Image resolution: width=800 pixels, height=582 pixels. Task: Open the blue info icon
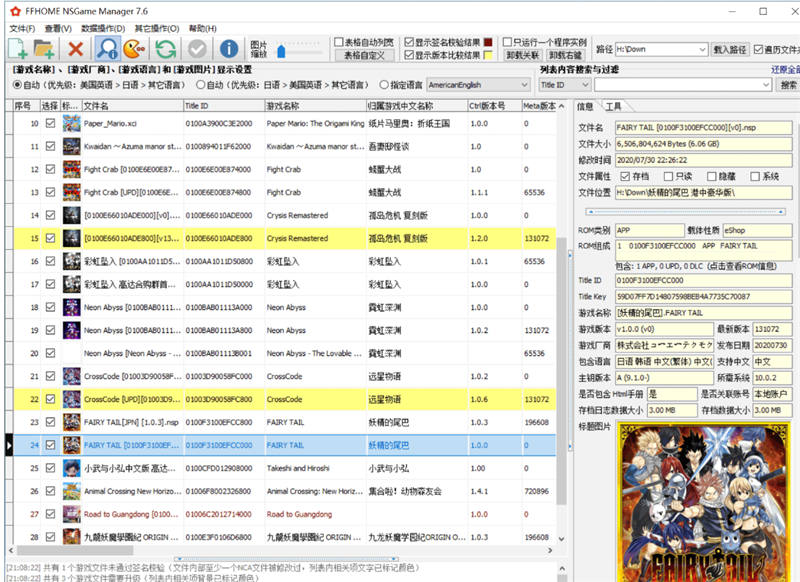(x=229, y=49)
